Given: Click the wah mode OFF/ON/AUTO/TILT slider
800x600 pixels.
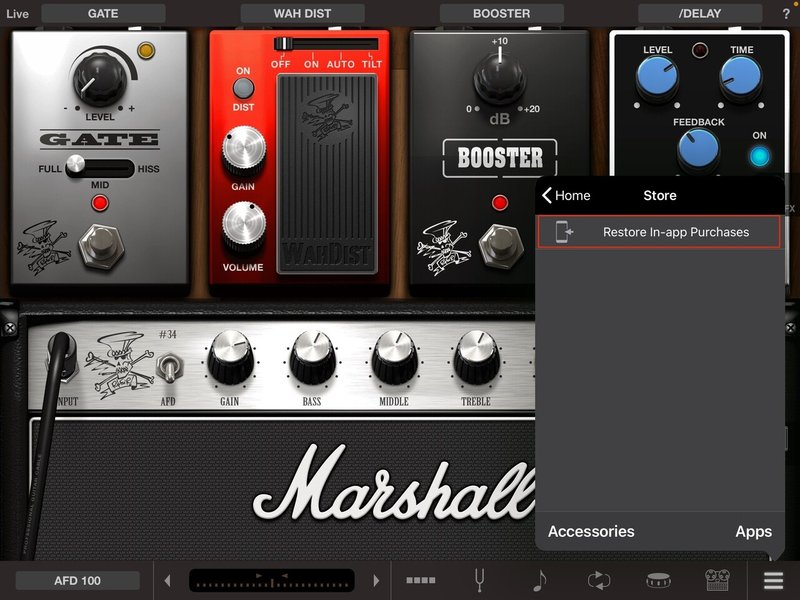Looking at the screenshot, I should [326, 44].
